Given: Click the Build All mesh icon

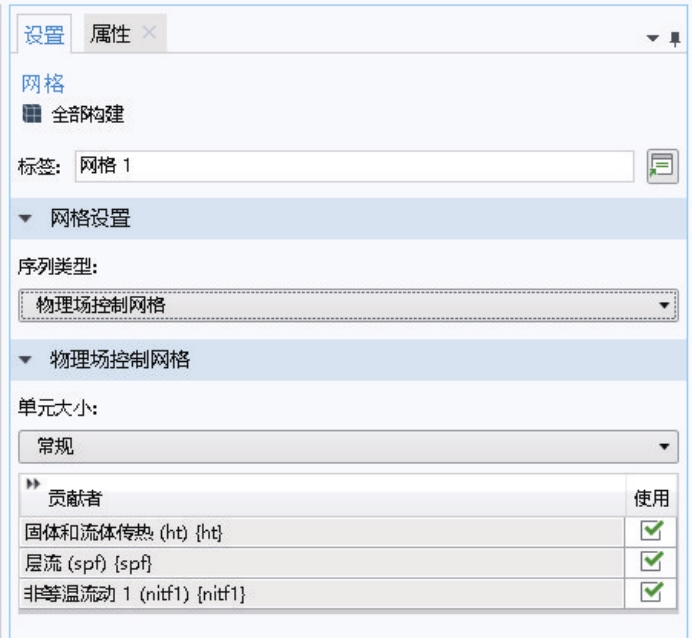Looking at the screenshot, I should point(28,113).
